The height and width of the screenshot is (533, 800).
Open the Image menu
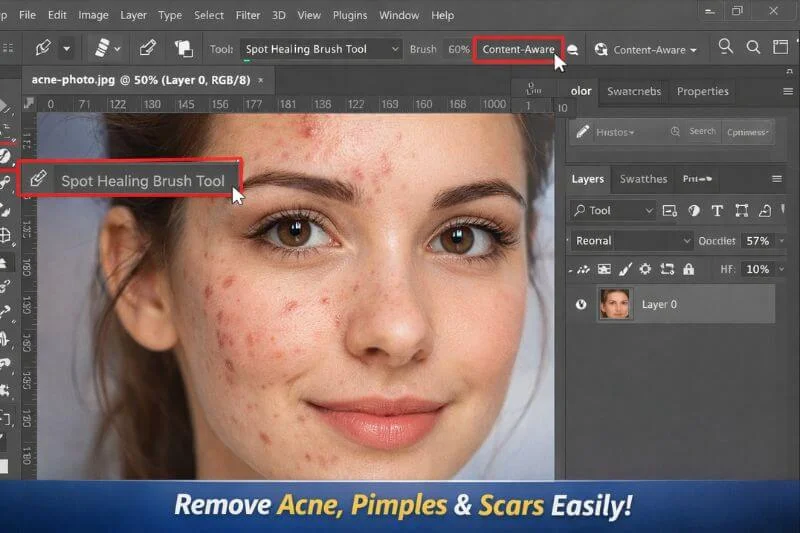point(93,15)
